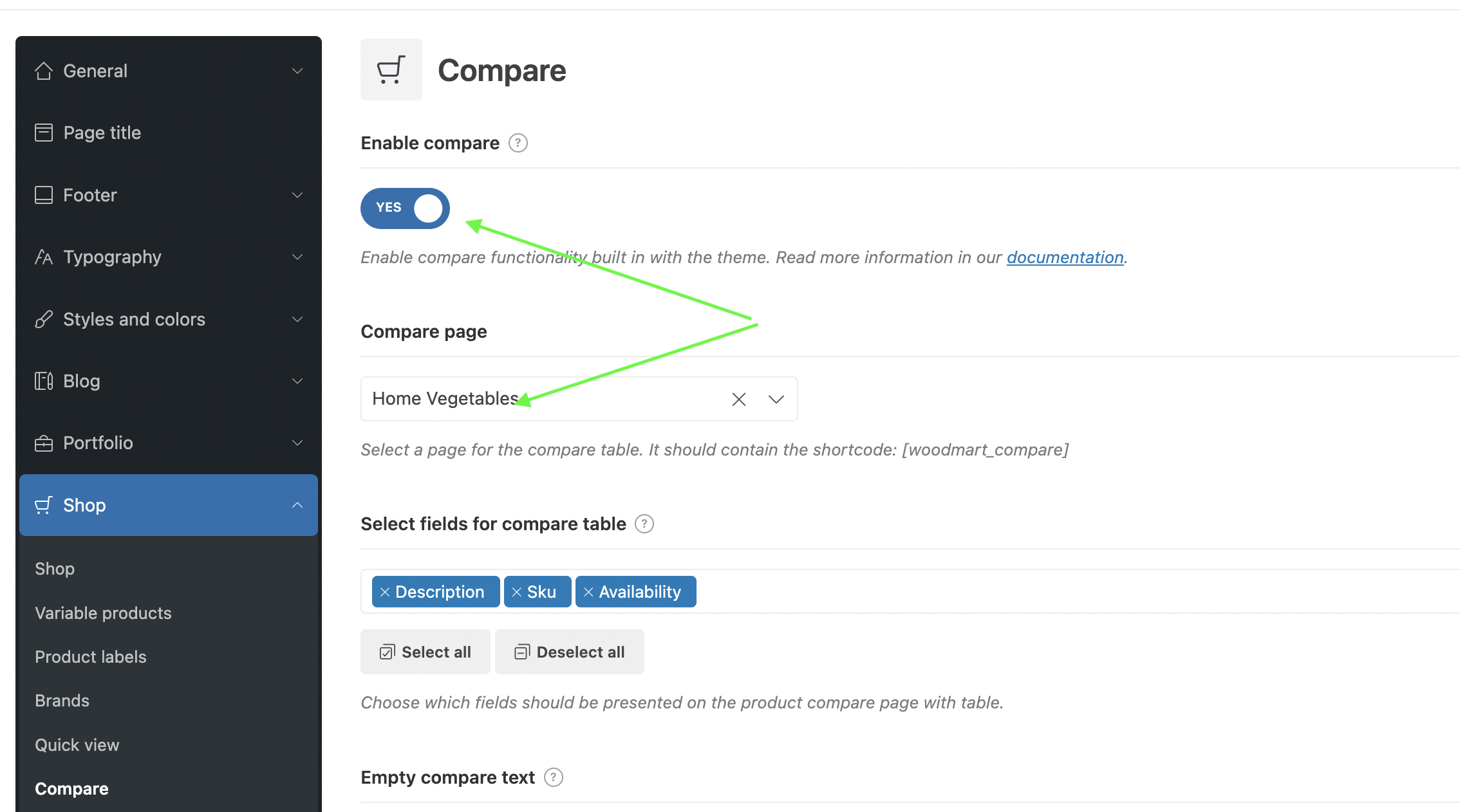Toggle the Enable compare switch off
1460x812 pixels.
(405, 208)
